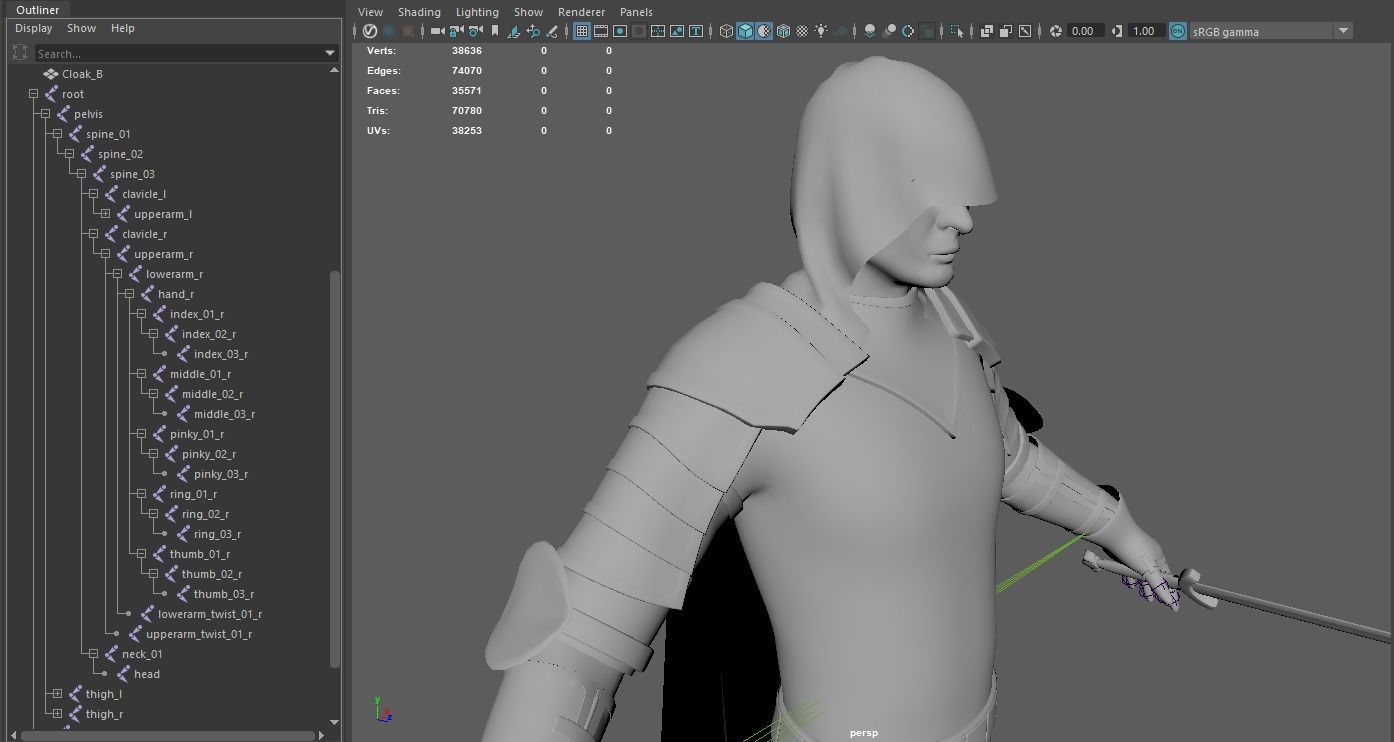Click the Use Default Material icon
Viewport: 1394px width, 742px height.
click(x=764, y=31)
